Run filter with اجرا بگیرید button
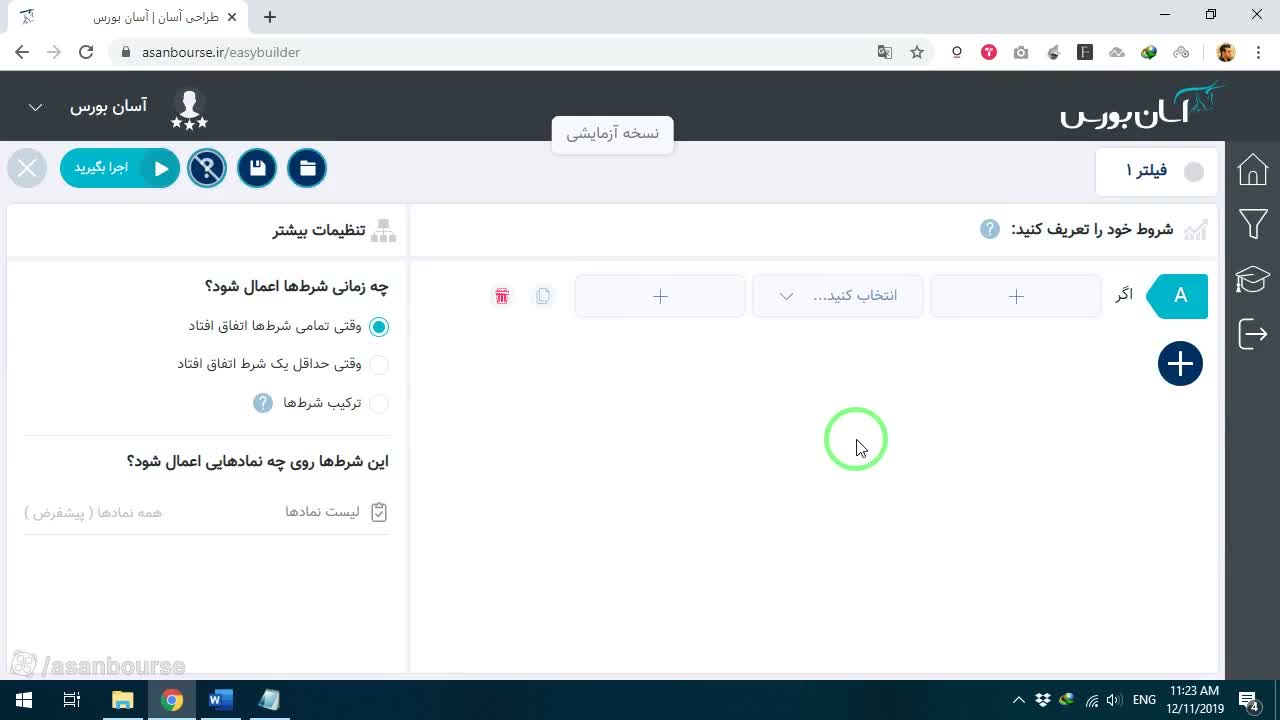Viewport: 1280px width, 720px height. (120, 168)
